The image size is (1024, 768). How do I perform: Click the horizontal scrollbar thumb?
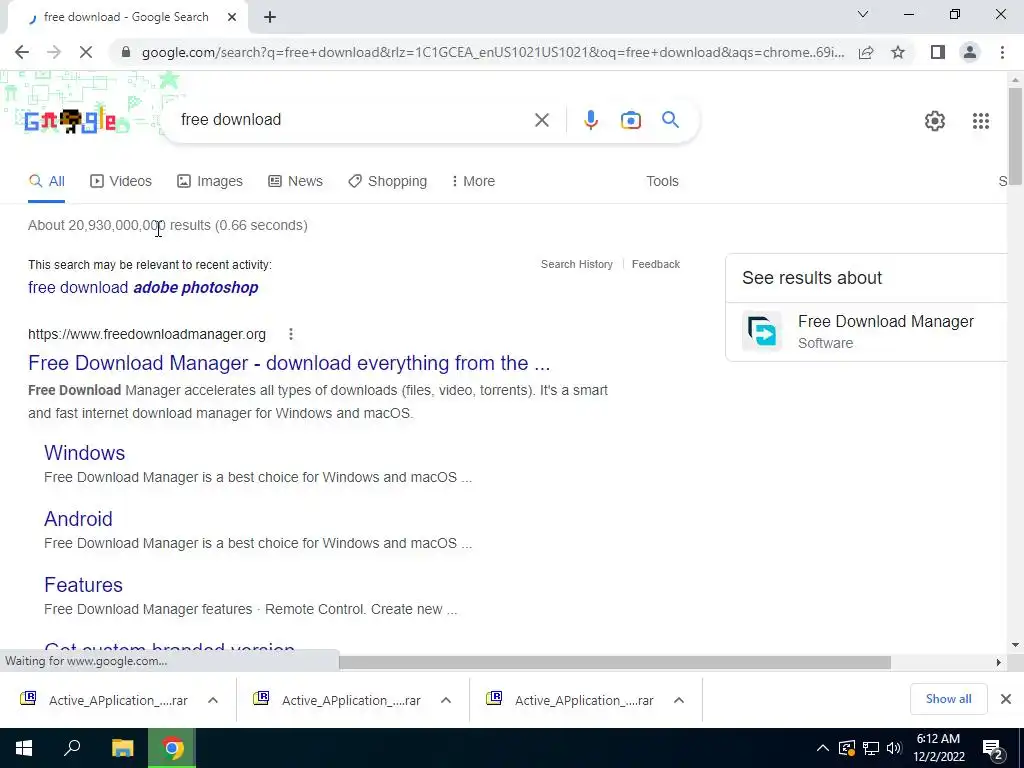[x=615, y=662]
